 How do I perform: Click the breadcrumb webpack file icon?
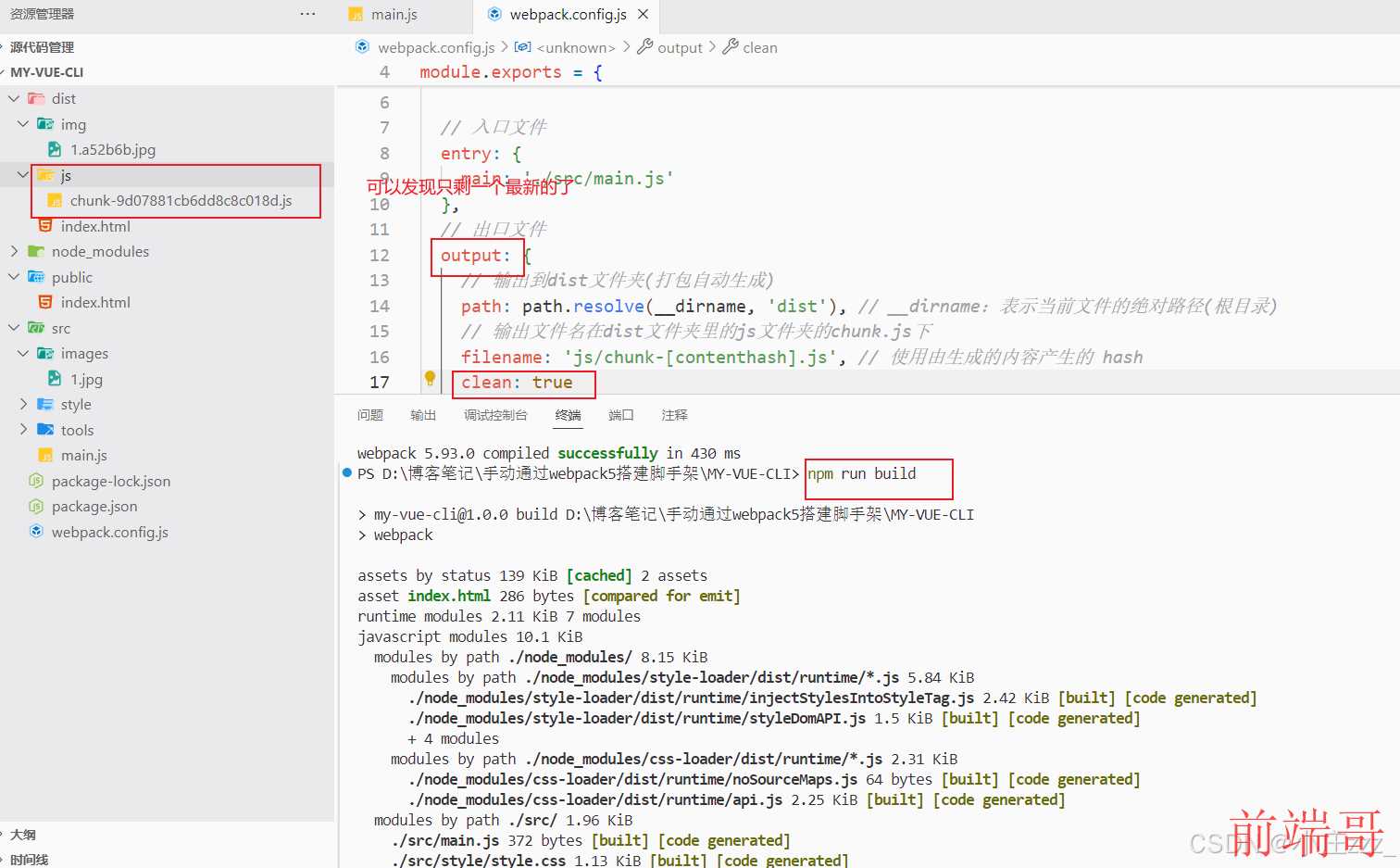[362, 47]
